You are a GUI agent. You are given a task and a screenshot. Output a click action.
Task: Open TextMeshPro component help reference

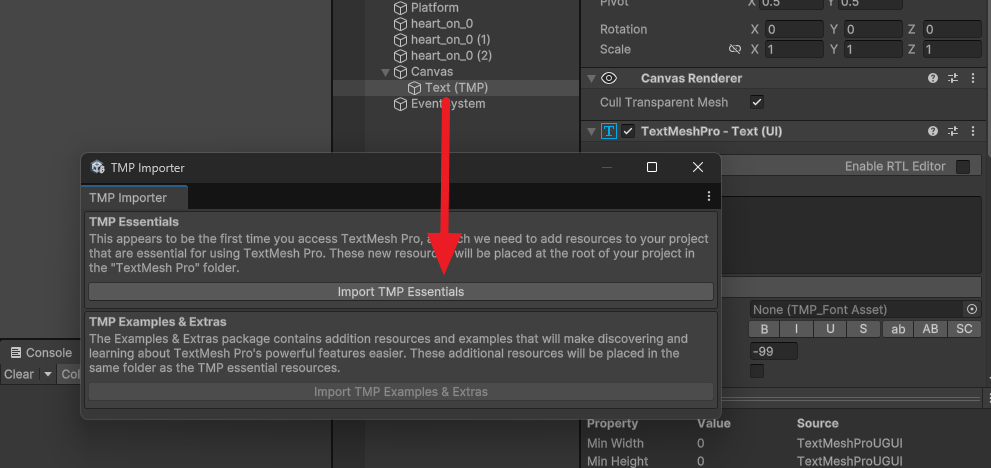pos(932,132)
